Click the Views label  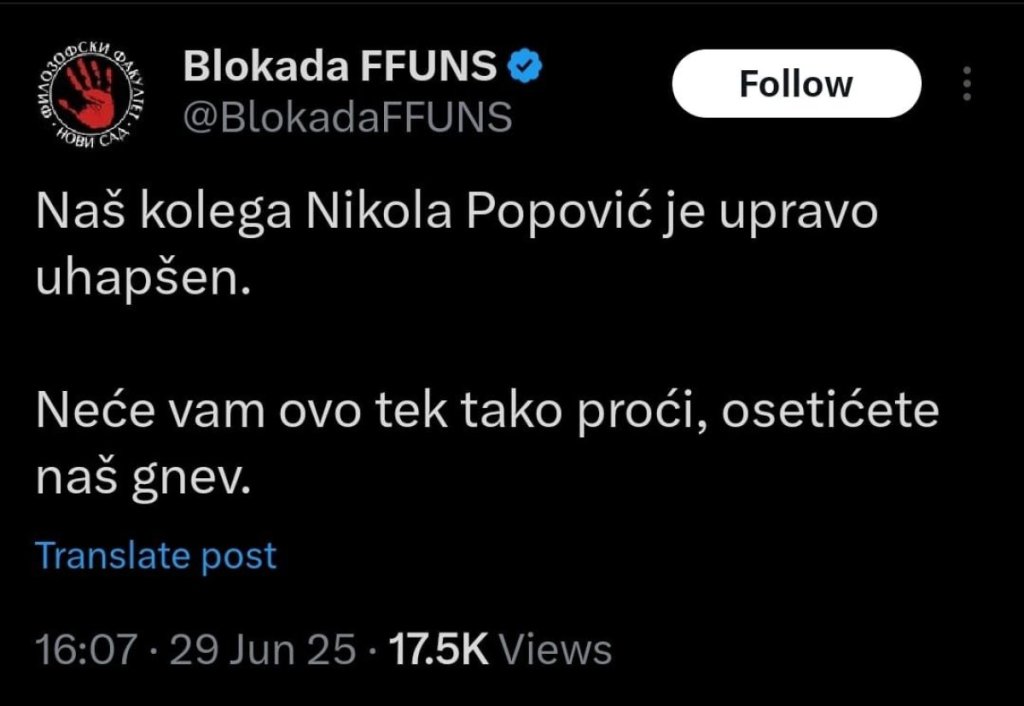click(x=555, y=650)
